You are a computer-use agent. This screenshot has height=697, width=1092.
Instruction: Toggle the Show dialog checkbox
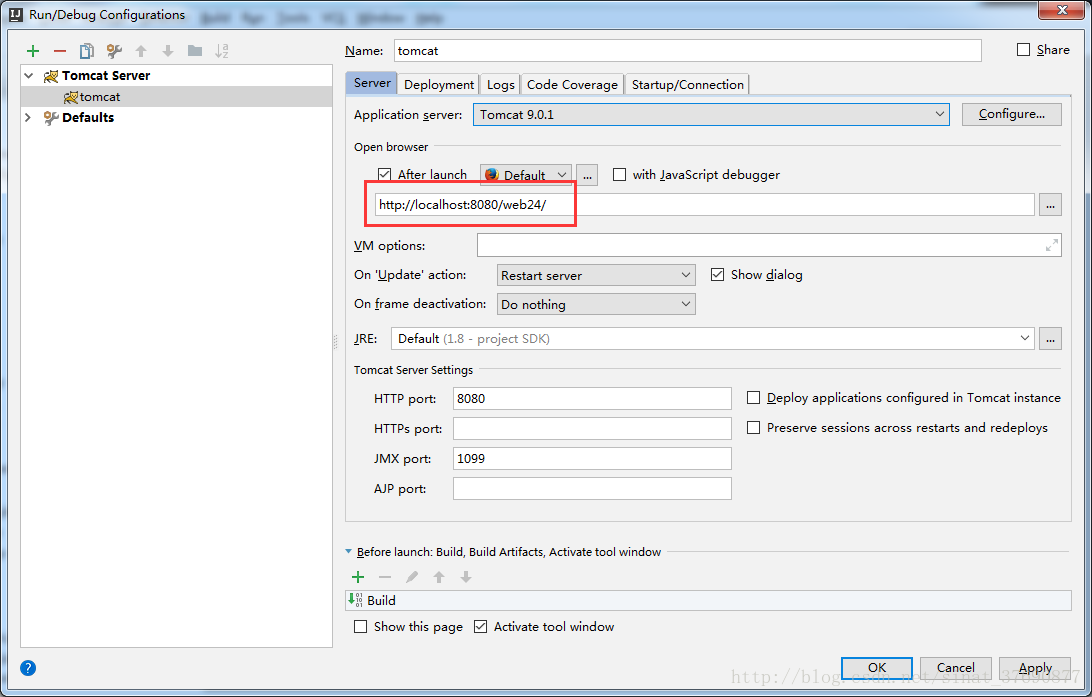pyautogui.click(x=717, y=274)
